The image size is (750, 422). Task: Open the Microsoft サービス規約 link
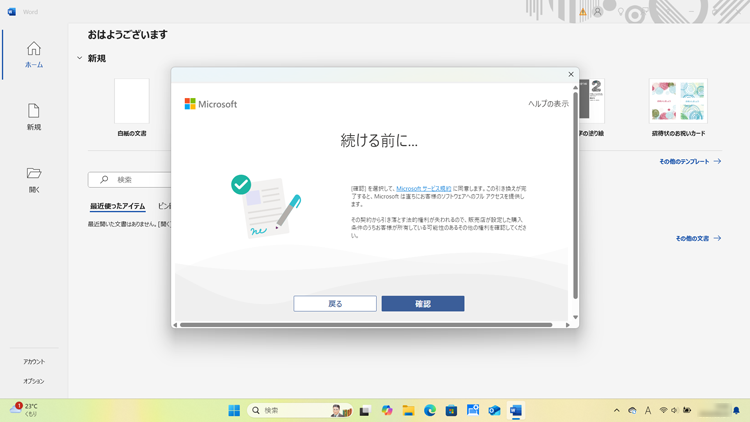423,188
